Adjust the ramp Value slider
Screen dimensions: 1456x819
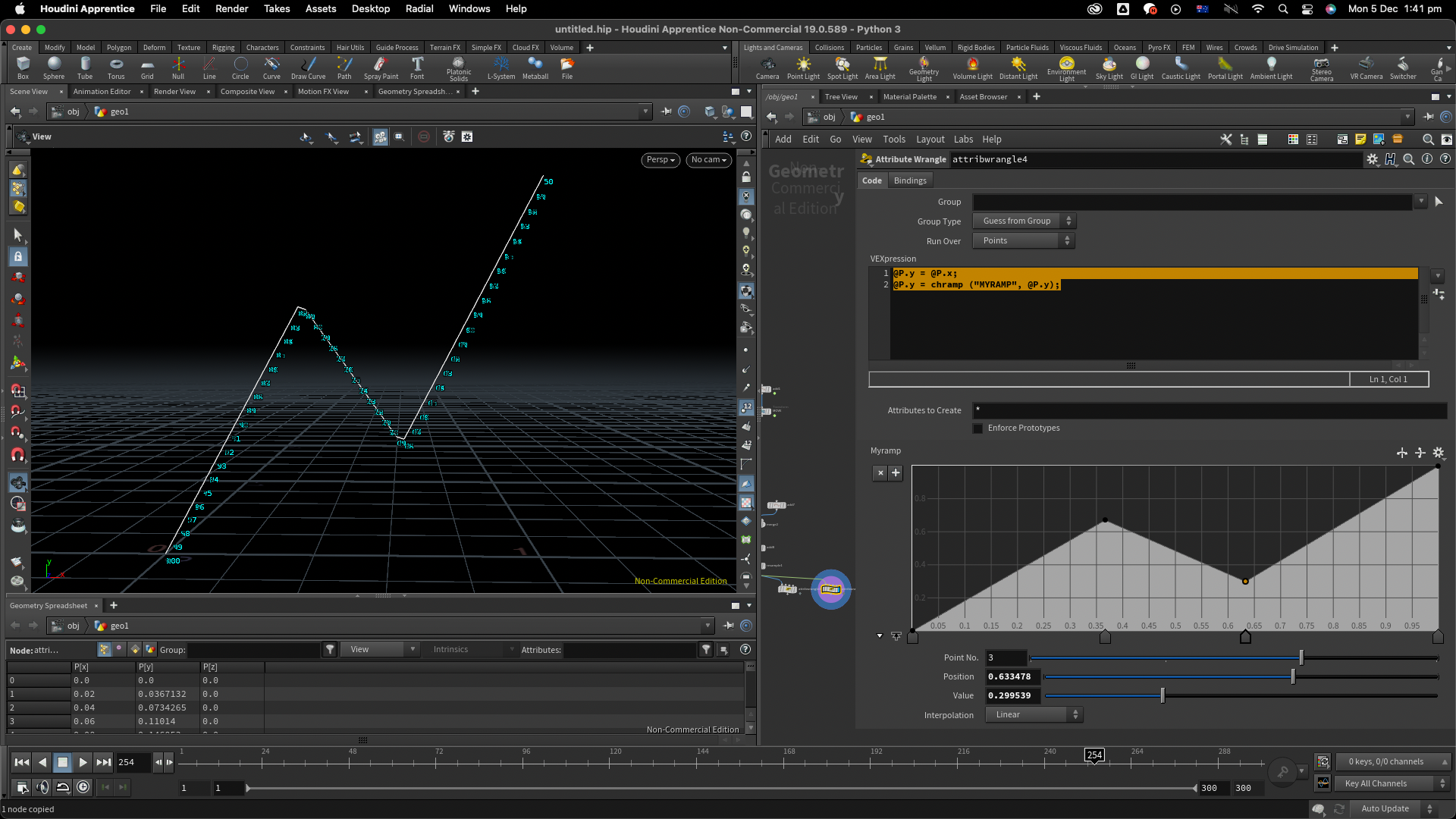[1163, 696]
